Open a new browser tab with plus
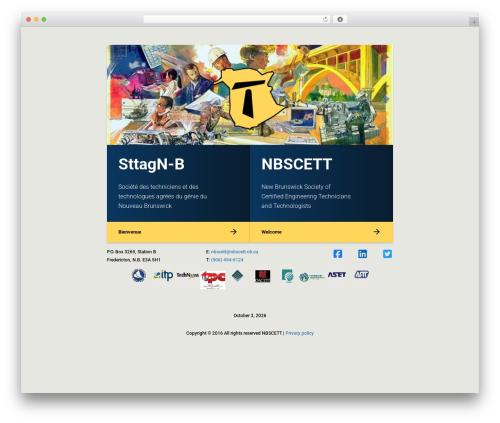This screenshot has width=500, height=423. pos(474,22)
